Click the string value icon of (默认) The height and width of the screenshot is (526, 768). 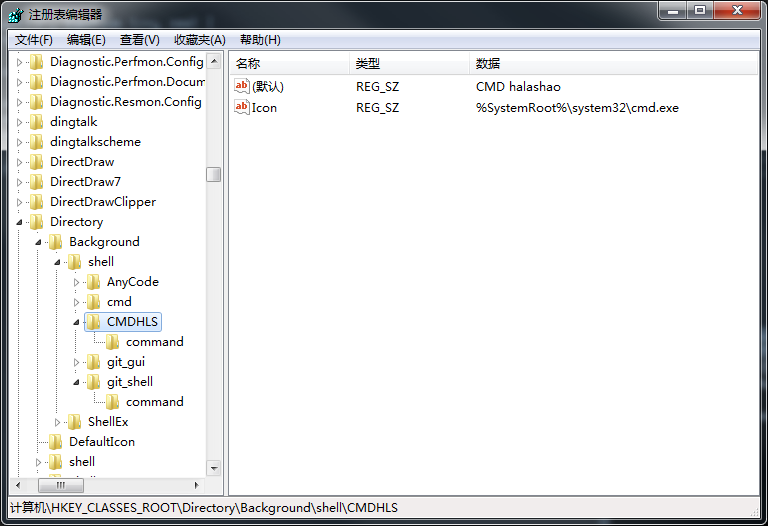click(x=241, y=87)
